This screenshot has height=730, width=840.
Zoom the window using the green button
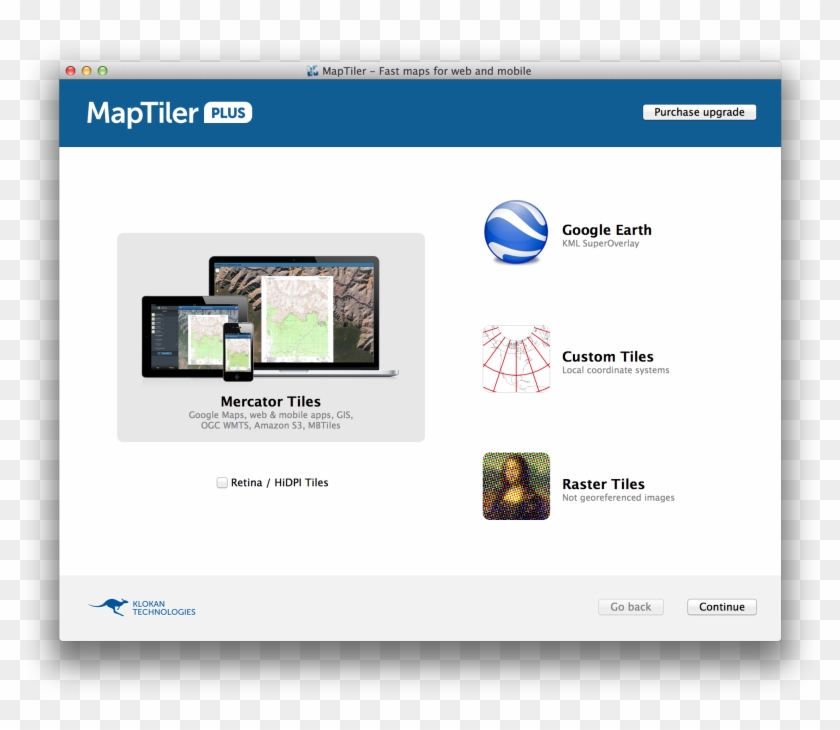tap(102, 71)
